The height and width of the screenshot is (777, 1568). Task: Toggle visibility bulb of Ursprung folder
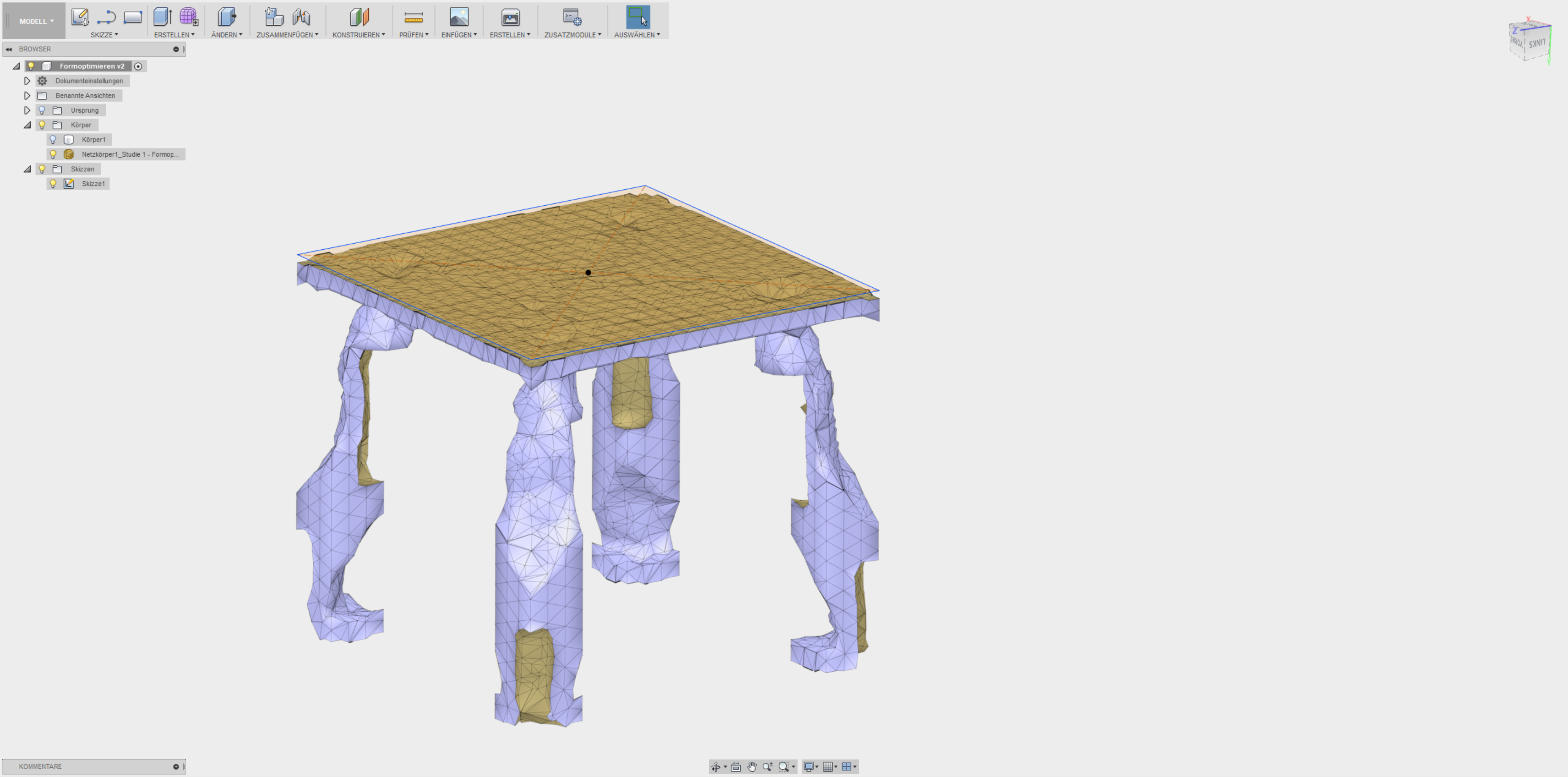[42, 110]
